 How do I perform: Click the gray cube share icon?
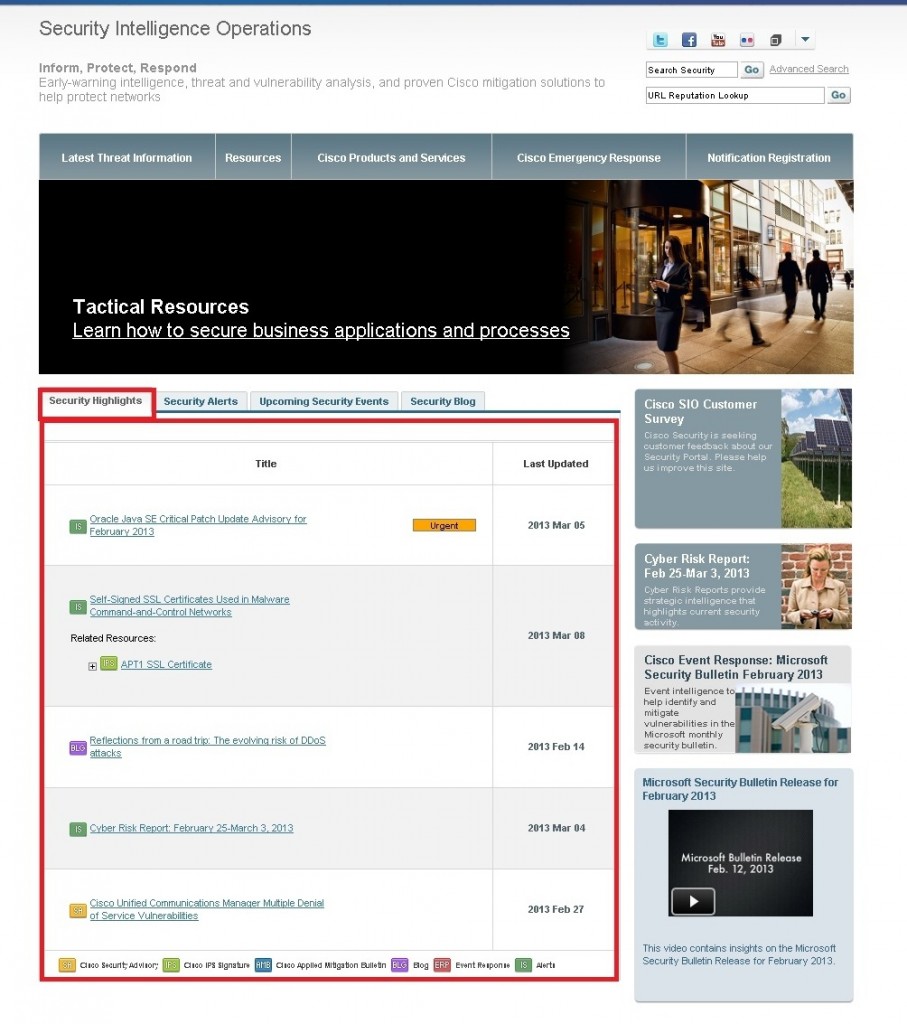click(x=776, y=40)
